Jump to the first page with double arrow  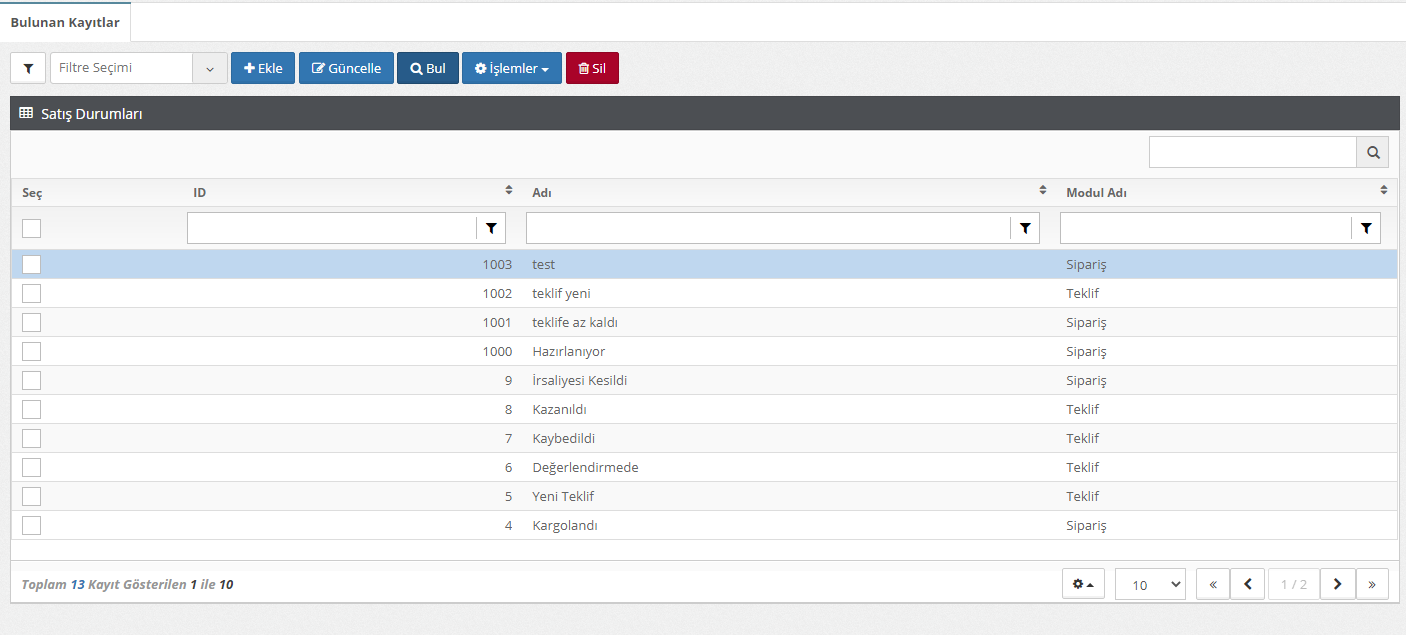click(1212, 584)
